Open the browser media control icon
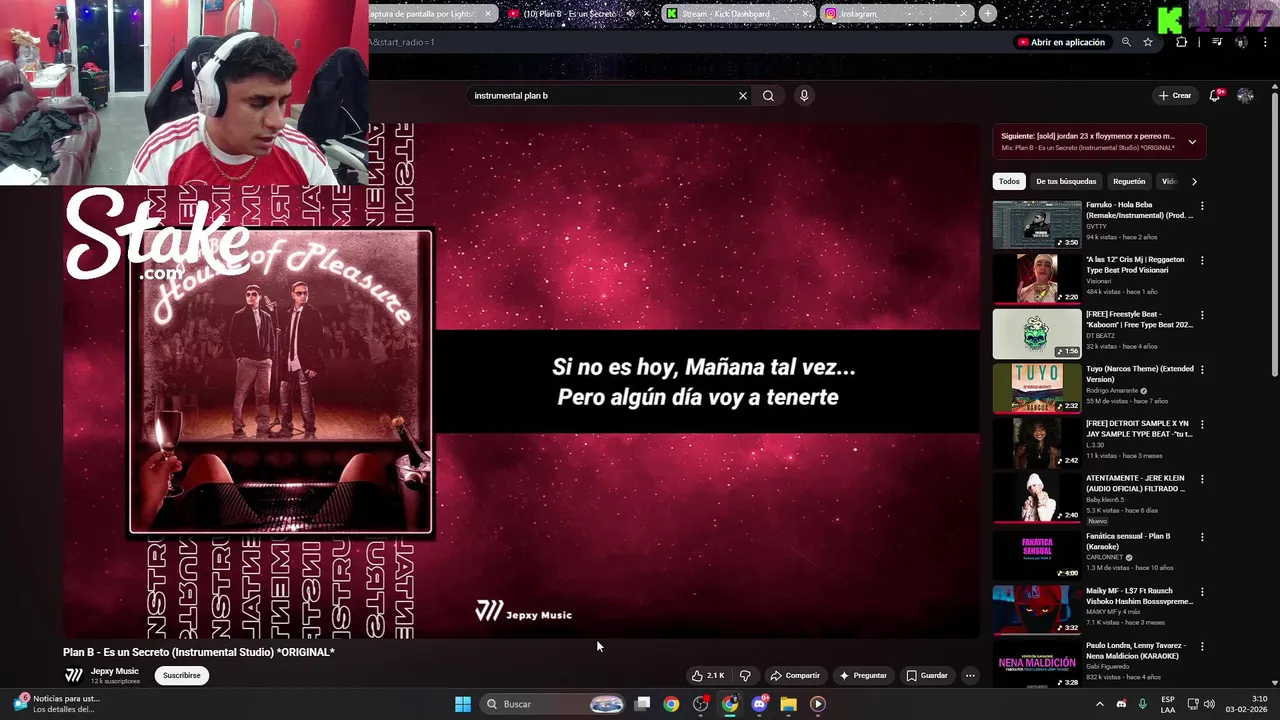Image resolution: width=1280 pixels, height=720 pixels. click(1216, 42)
